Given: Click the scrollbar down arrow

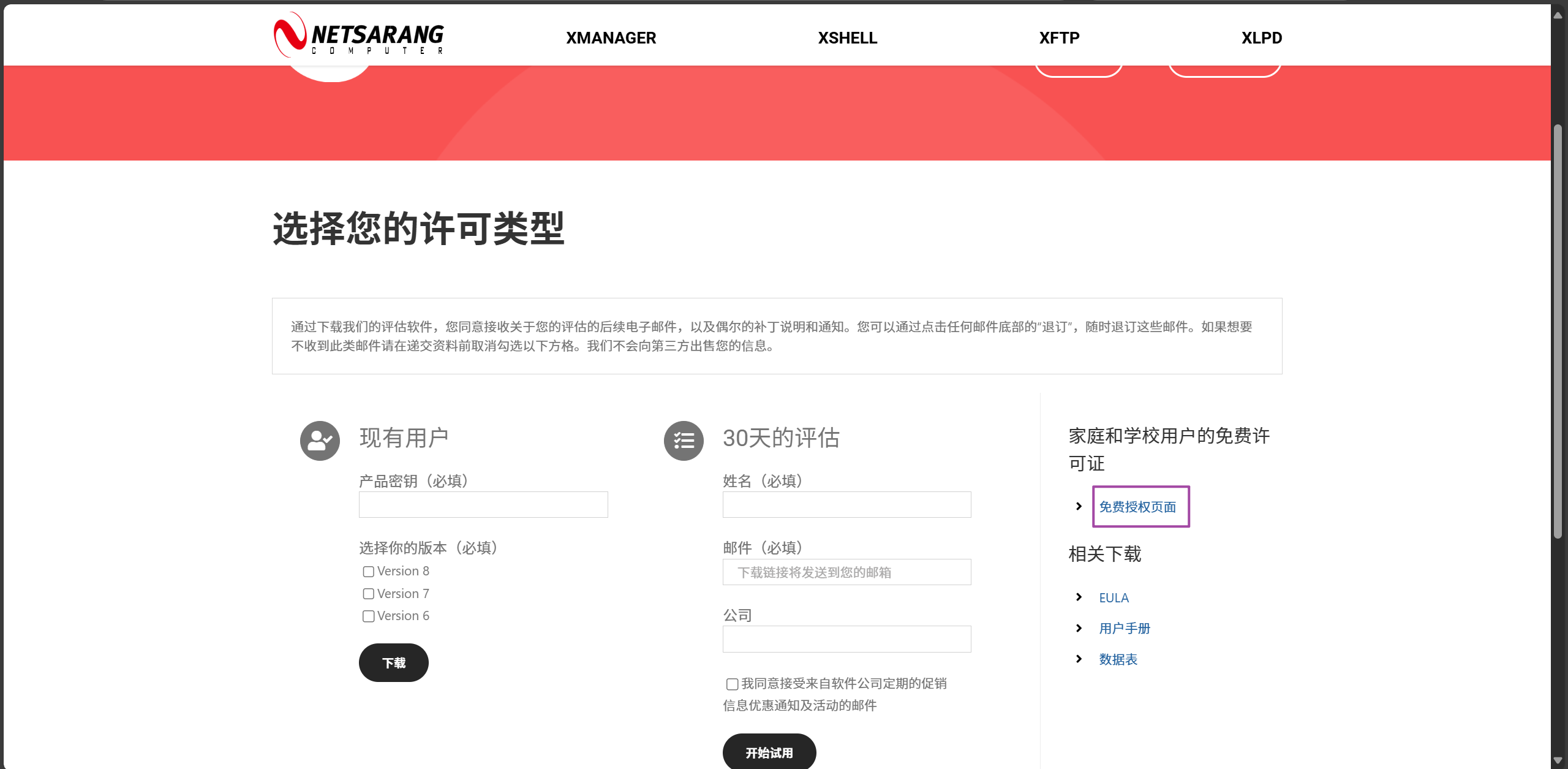Looking at the screenshot, I should pyautogui.click(x=1558, y=760).
